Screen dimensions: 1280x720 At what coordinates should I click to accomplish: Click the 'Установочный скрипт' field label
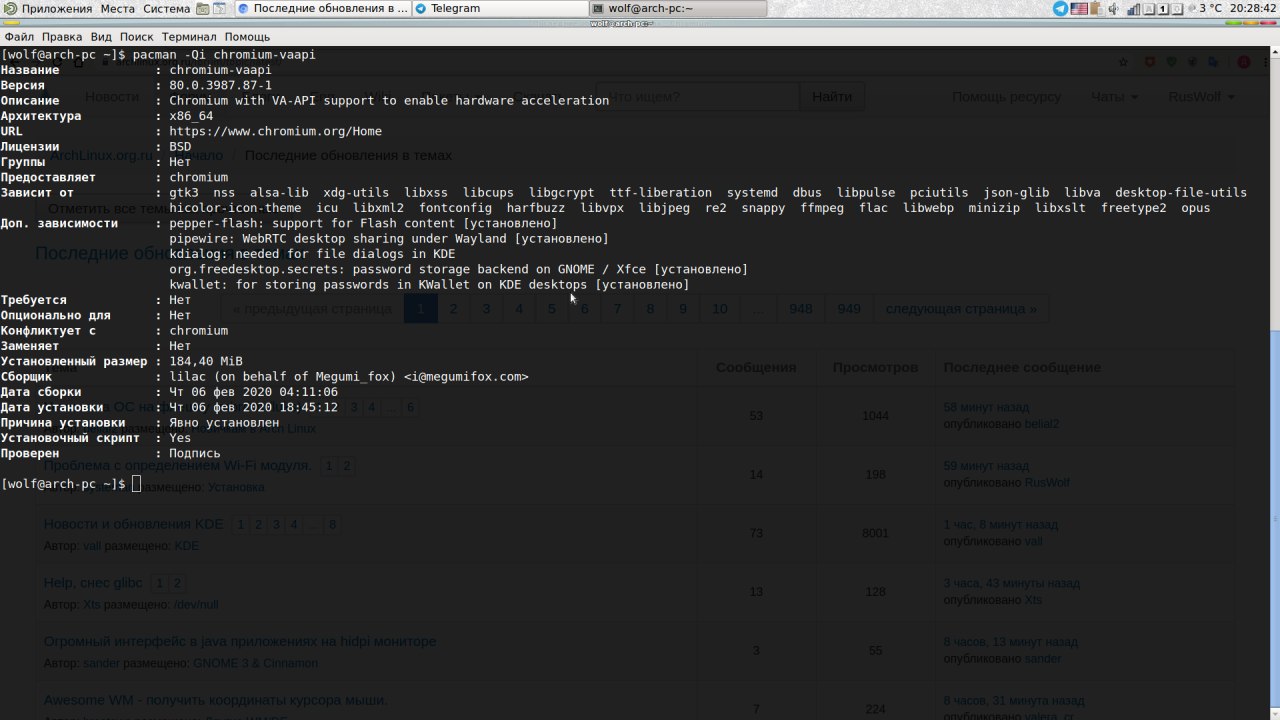click(x=70, y=438)
